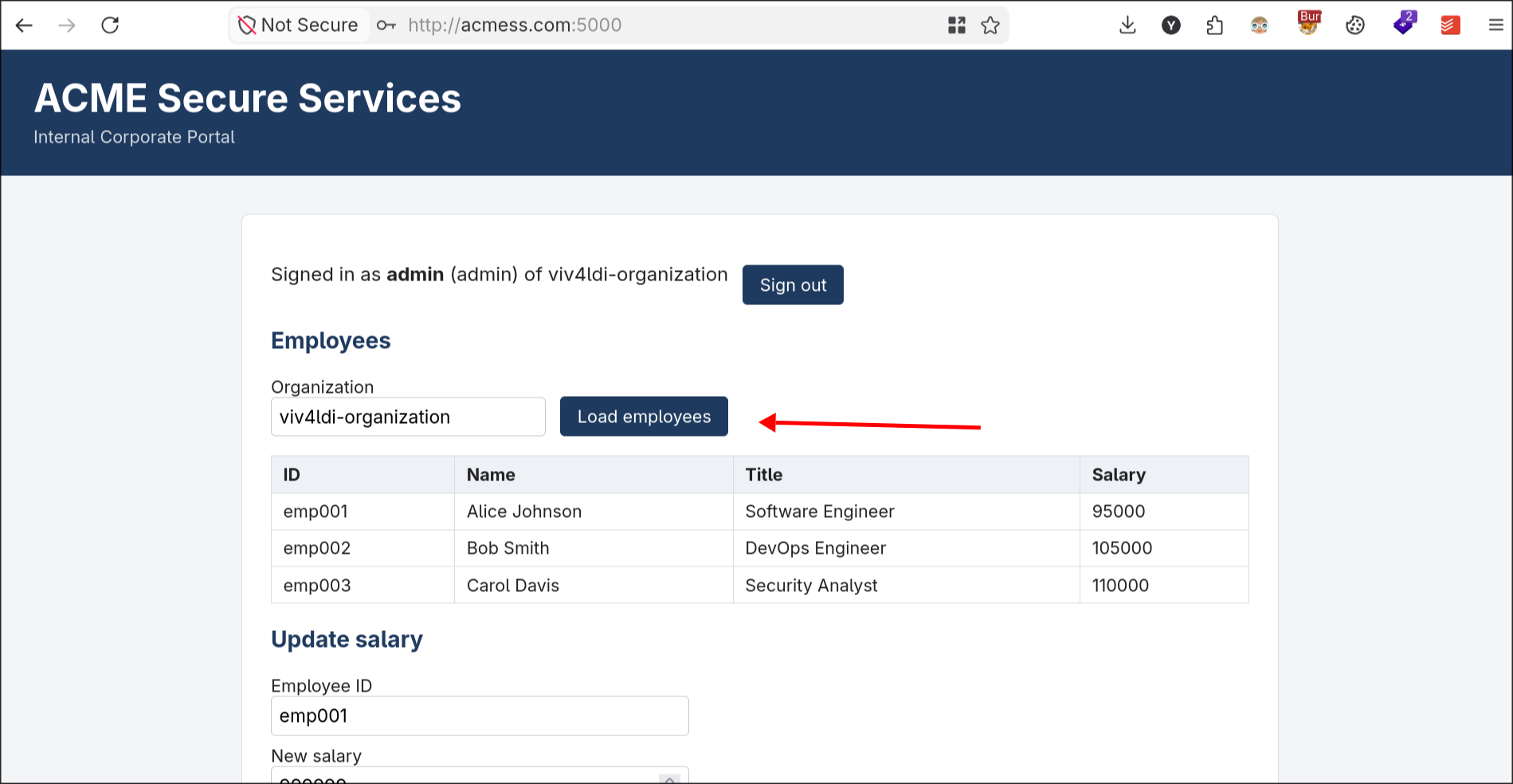Click the Bob Smith name cell

coord(594,548)
